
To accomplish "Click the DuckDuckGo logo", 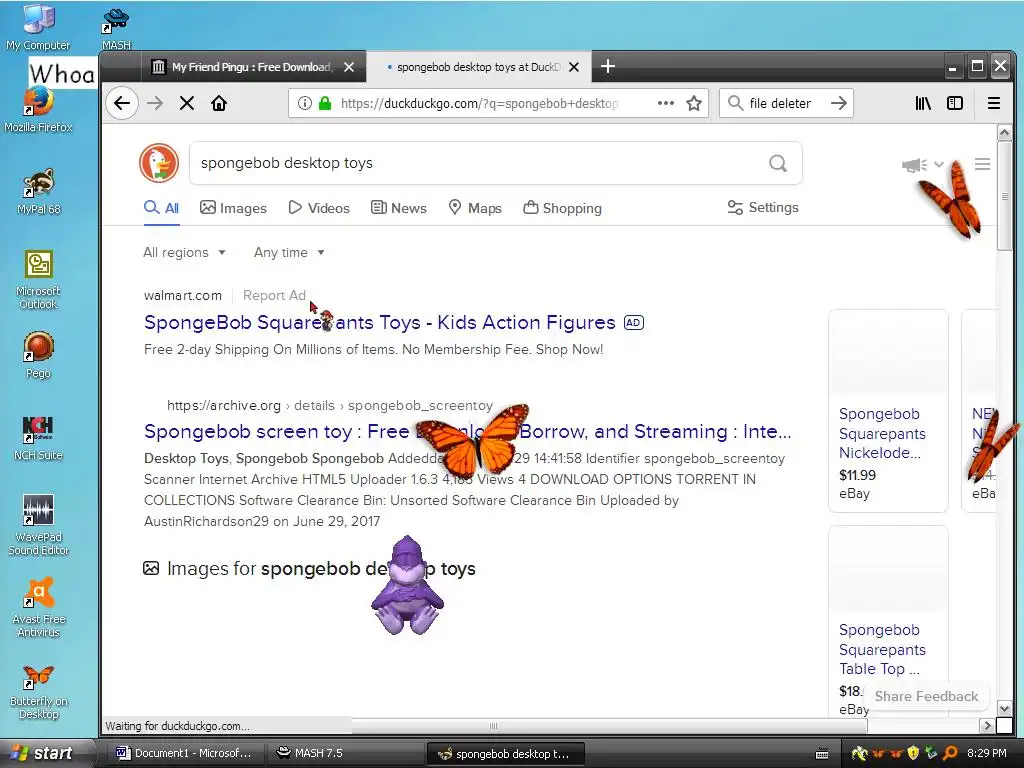I will (x=159, y=163).
